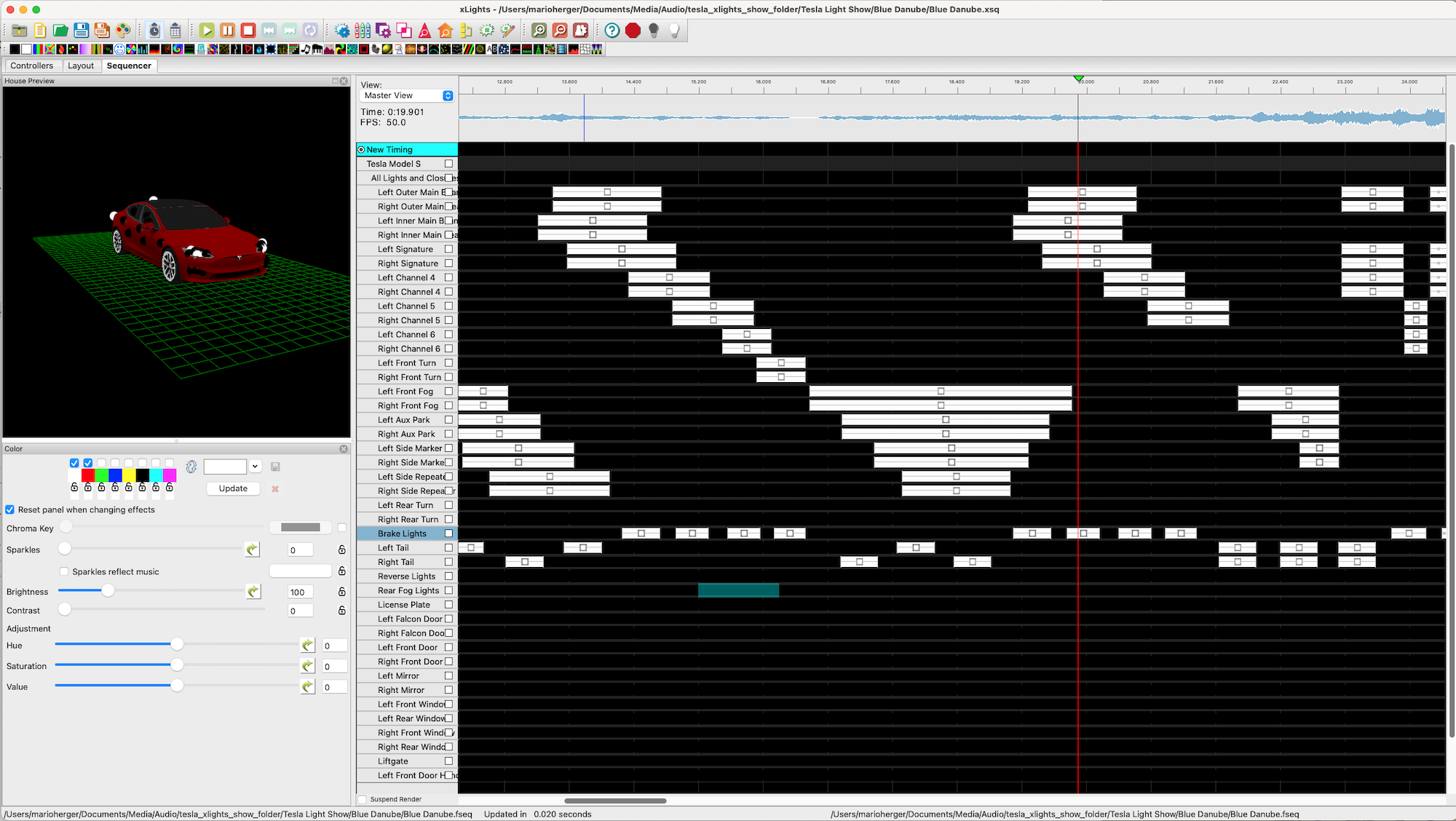Screen dimensions: 1456x821
Task: Check the Suspend Render checkbox
Action: point(363,799)
